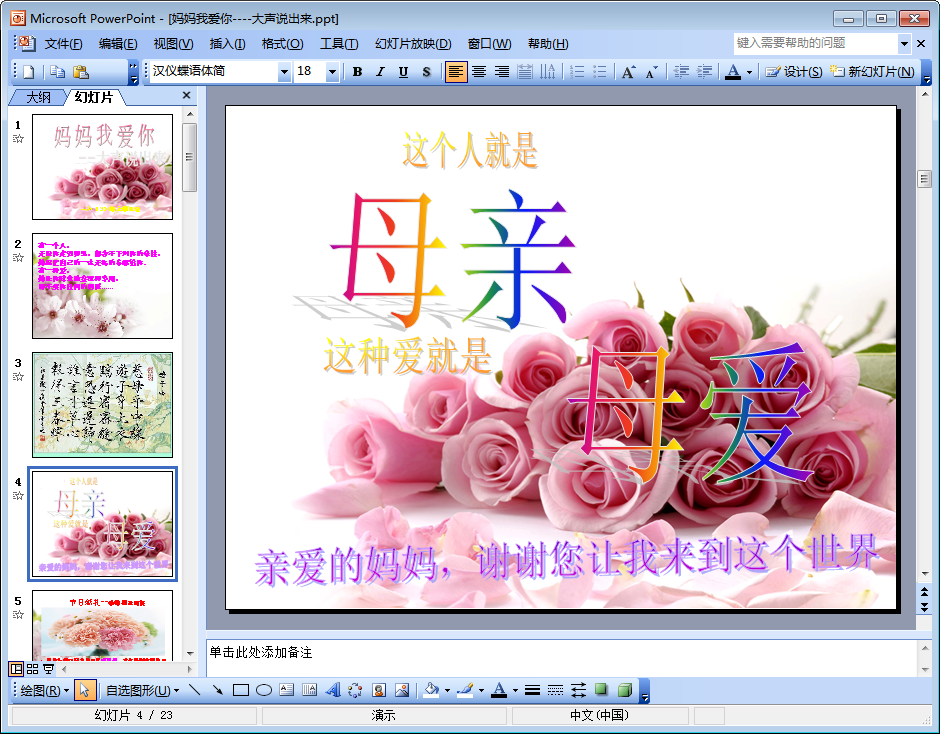Select slide 1 thumbnail 妈妈我爱你
Screen dimensions: 940x734
(103, 167)
